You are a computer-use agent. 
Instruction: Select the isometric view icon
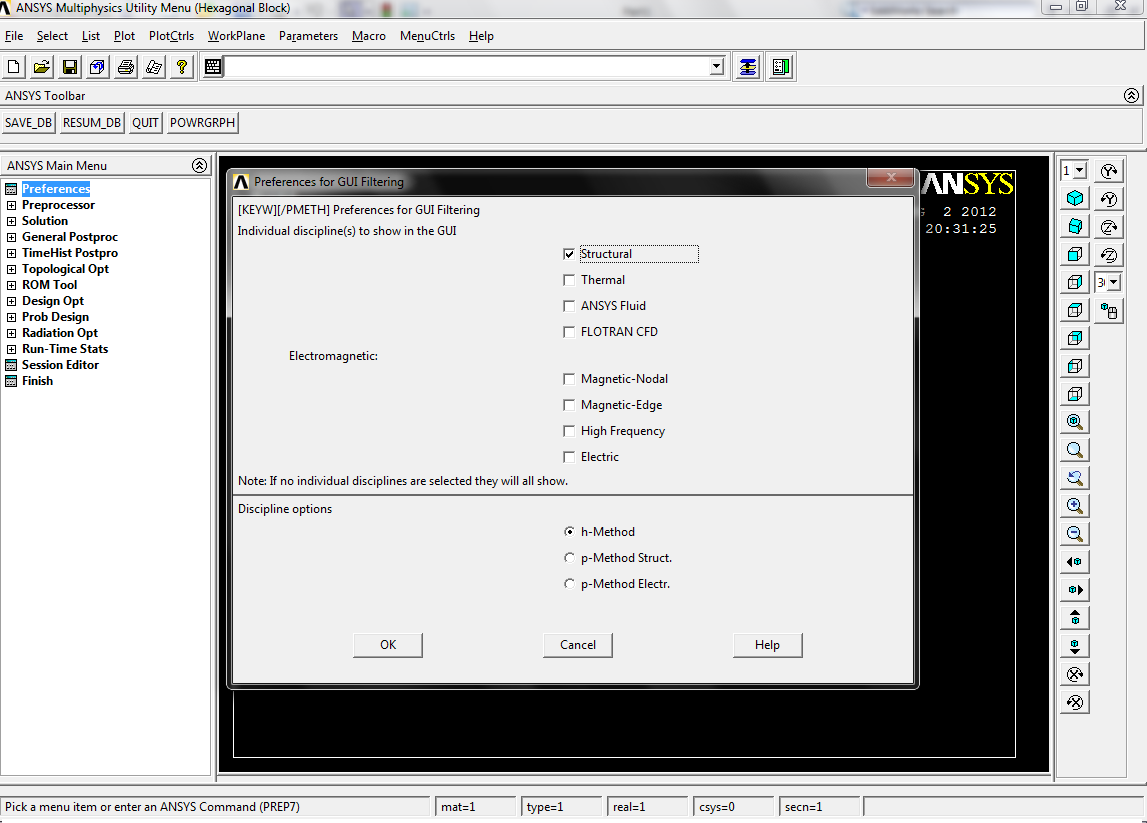(x=1074, y=198)
